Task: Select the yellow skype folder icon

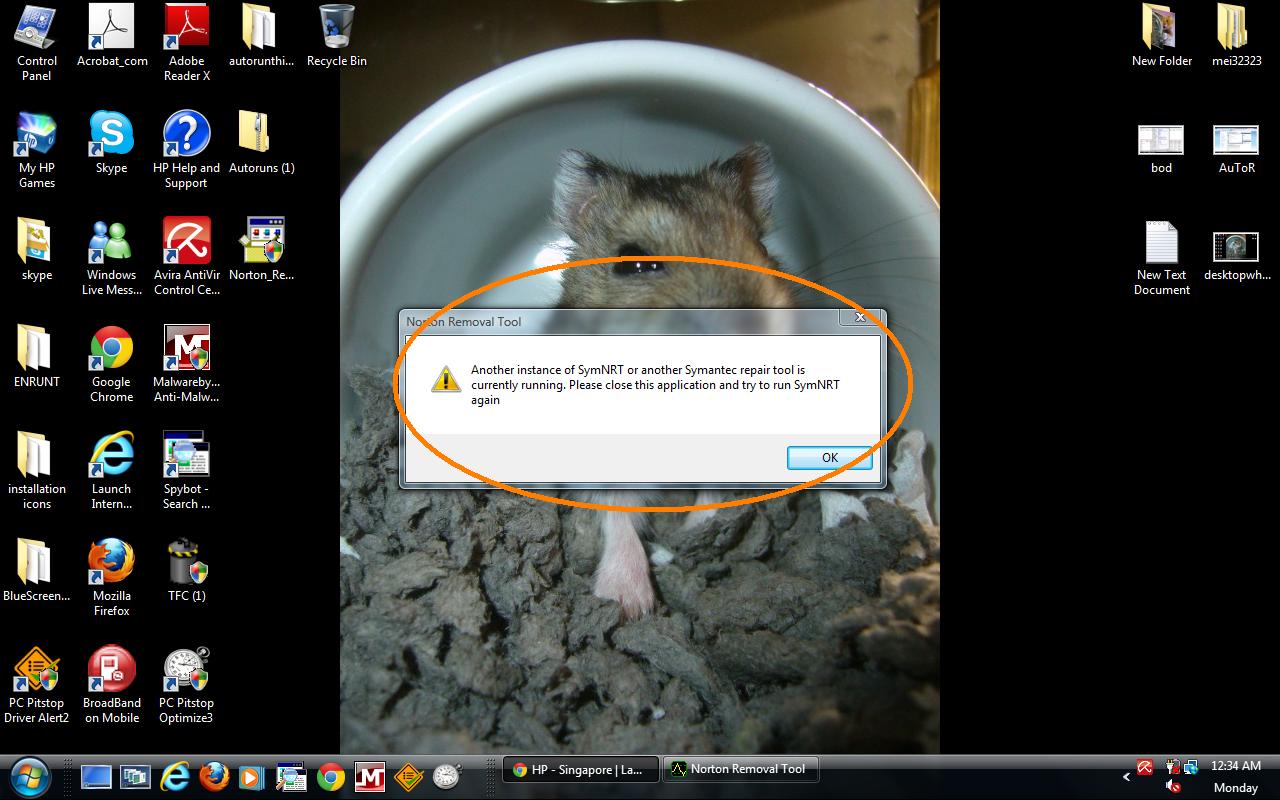Action: (x=36, y=249)
